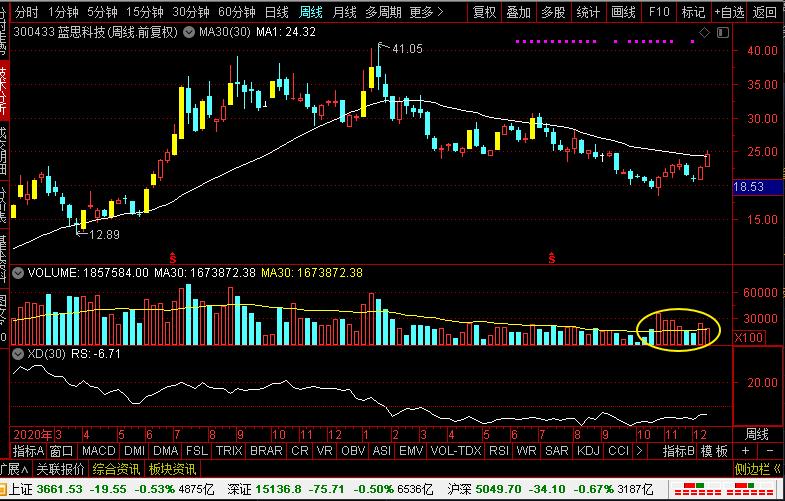The image size is (785, 501).
Task: Apply the KDJ indicator
Action: click(x=588, y=451)
